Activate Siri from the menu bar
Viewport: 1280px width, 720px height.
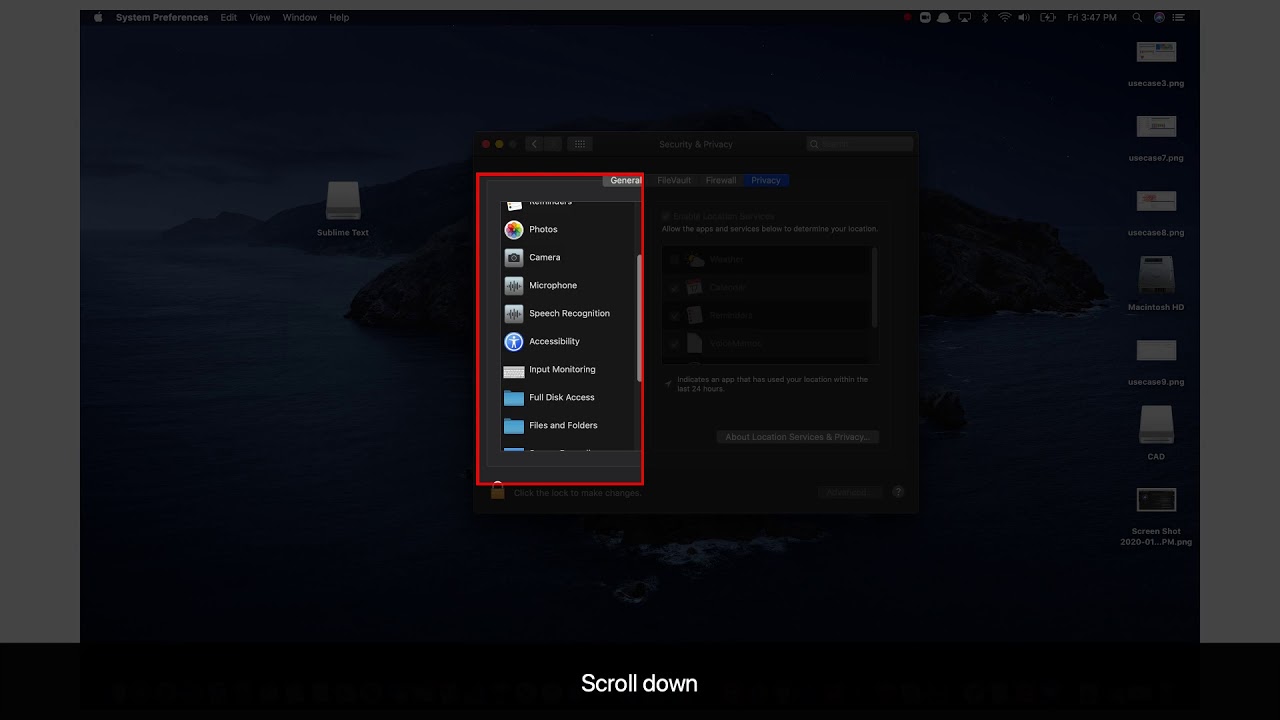1159,17
